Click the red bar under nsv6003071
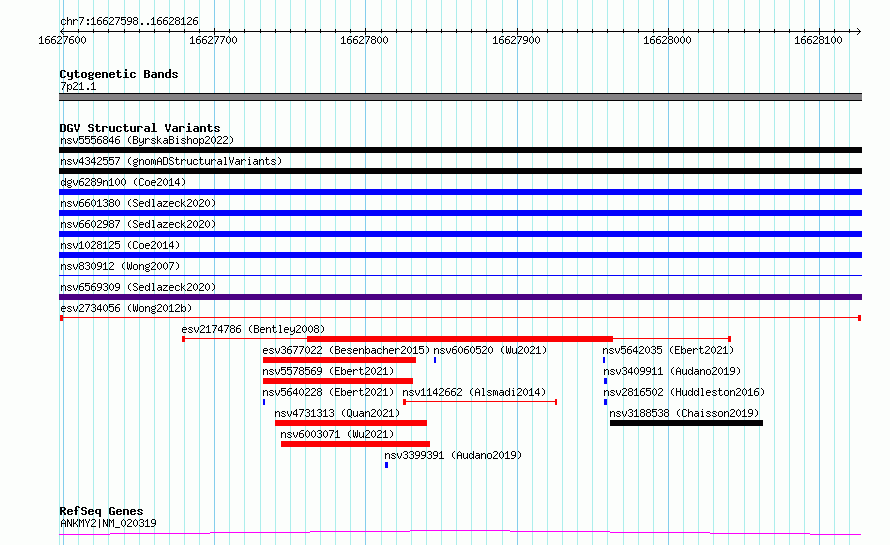The image size is (890, 545). click(355, 444)
